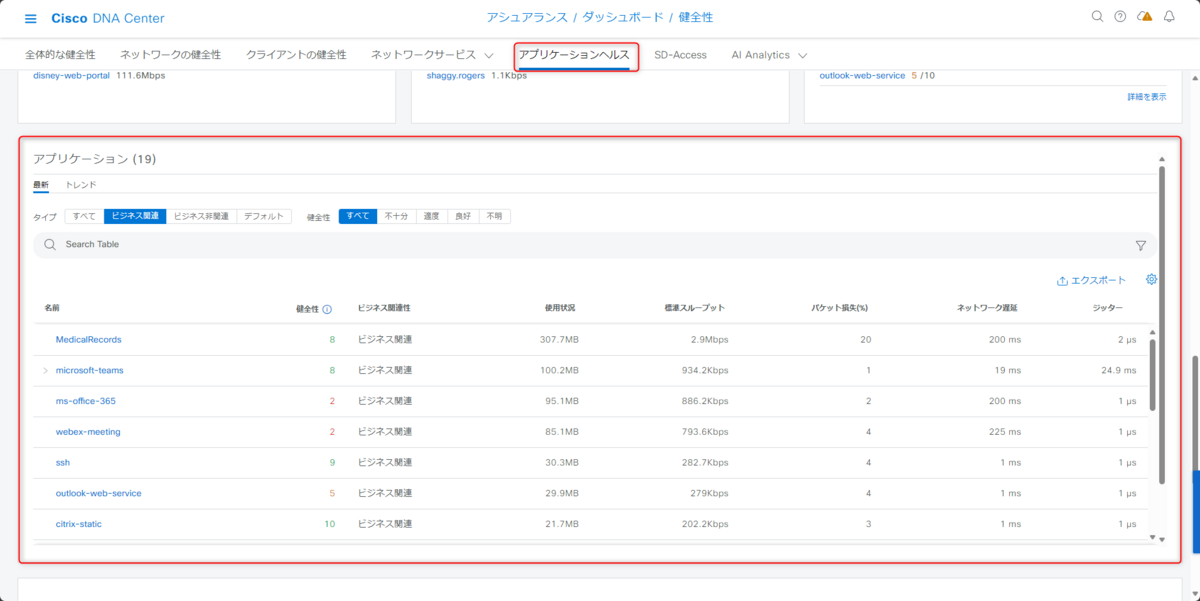
Task: Open the help question mark icon
Action: coord(1120,17)
